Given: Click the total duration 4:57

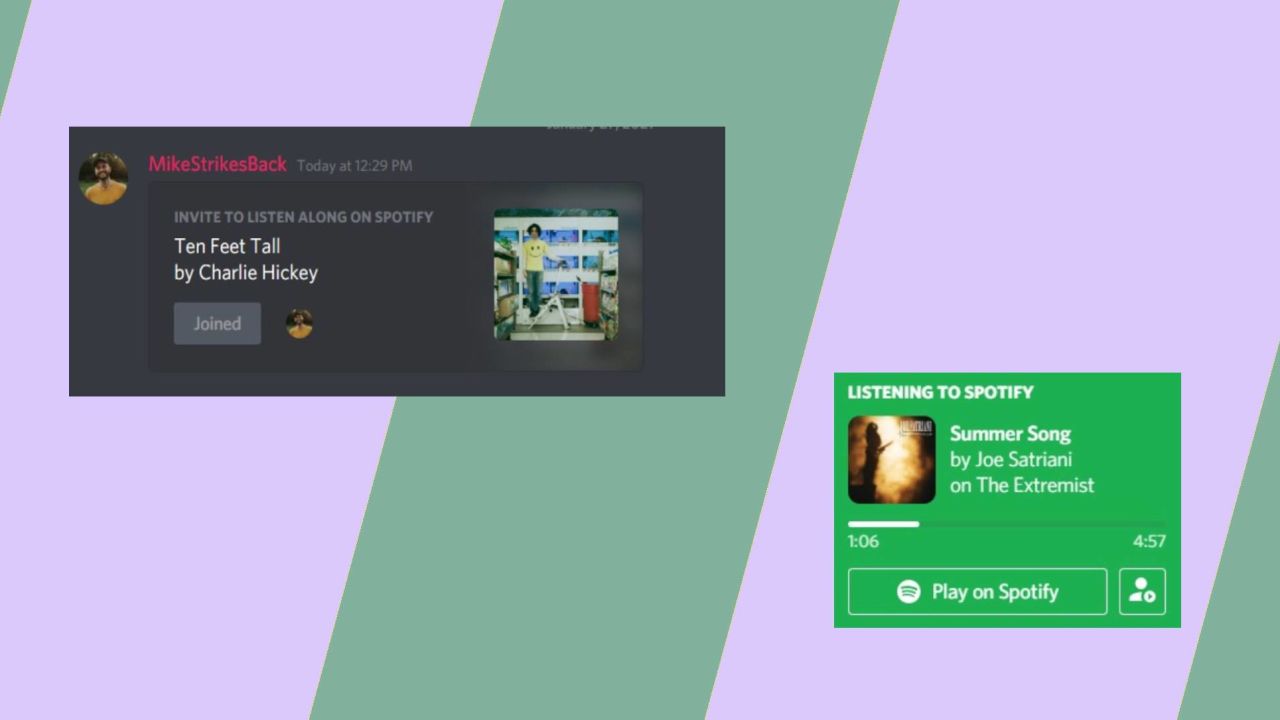Looking at the screenshot, I should tap(1149, 542).
